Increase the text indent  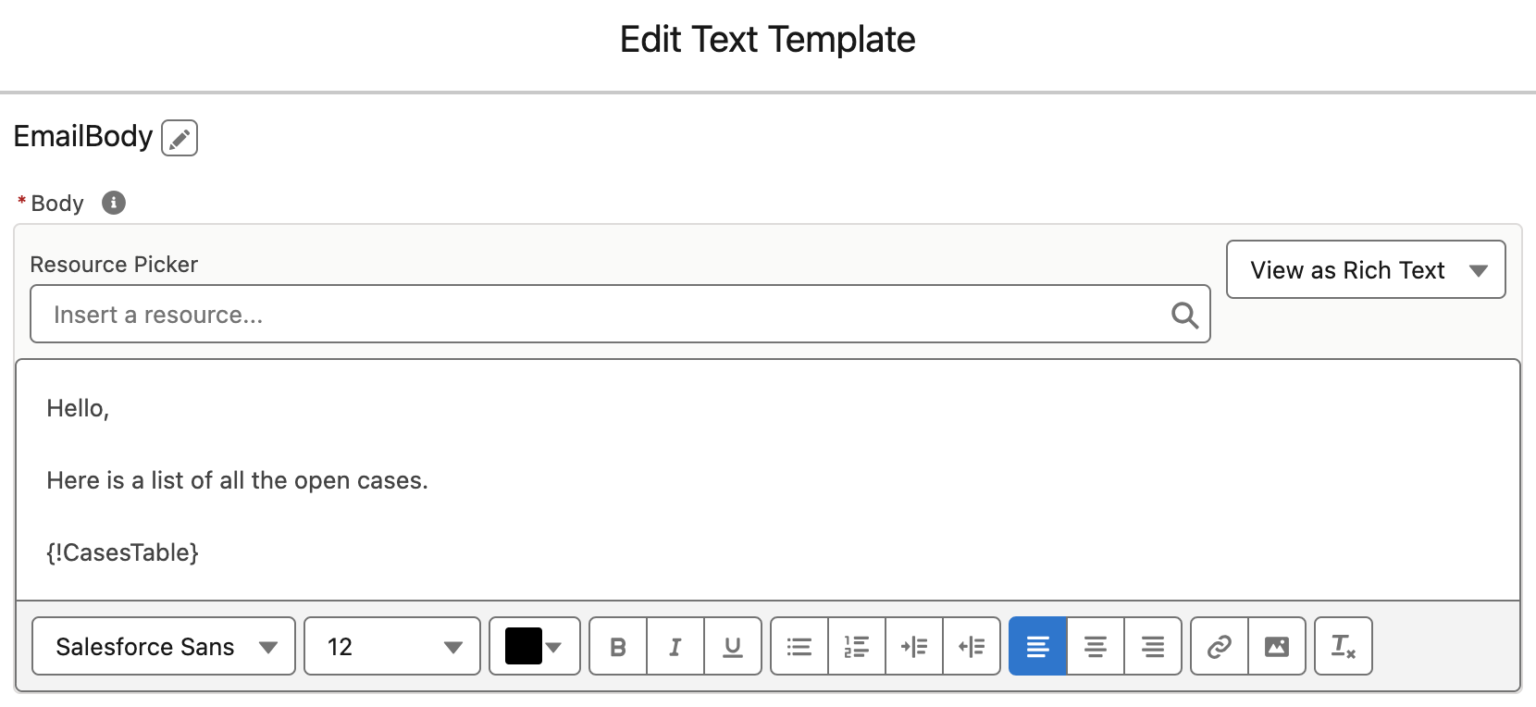(x=914, y=646)
